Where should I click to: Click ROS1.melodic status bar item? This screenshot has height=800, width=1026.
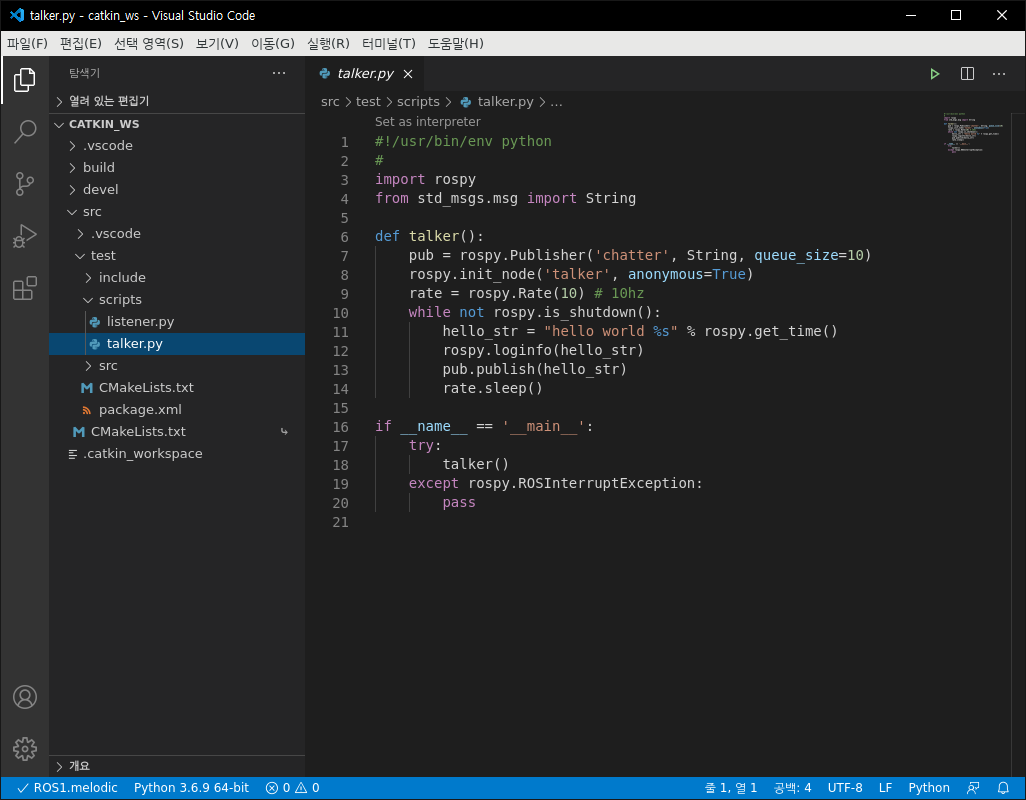click(x=67, y=788)
